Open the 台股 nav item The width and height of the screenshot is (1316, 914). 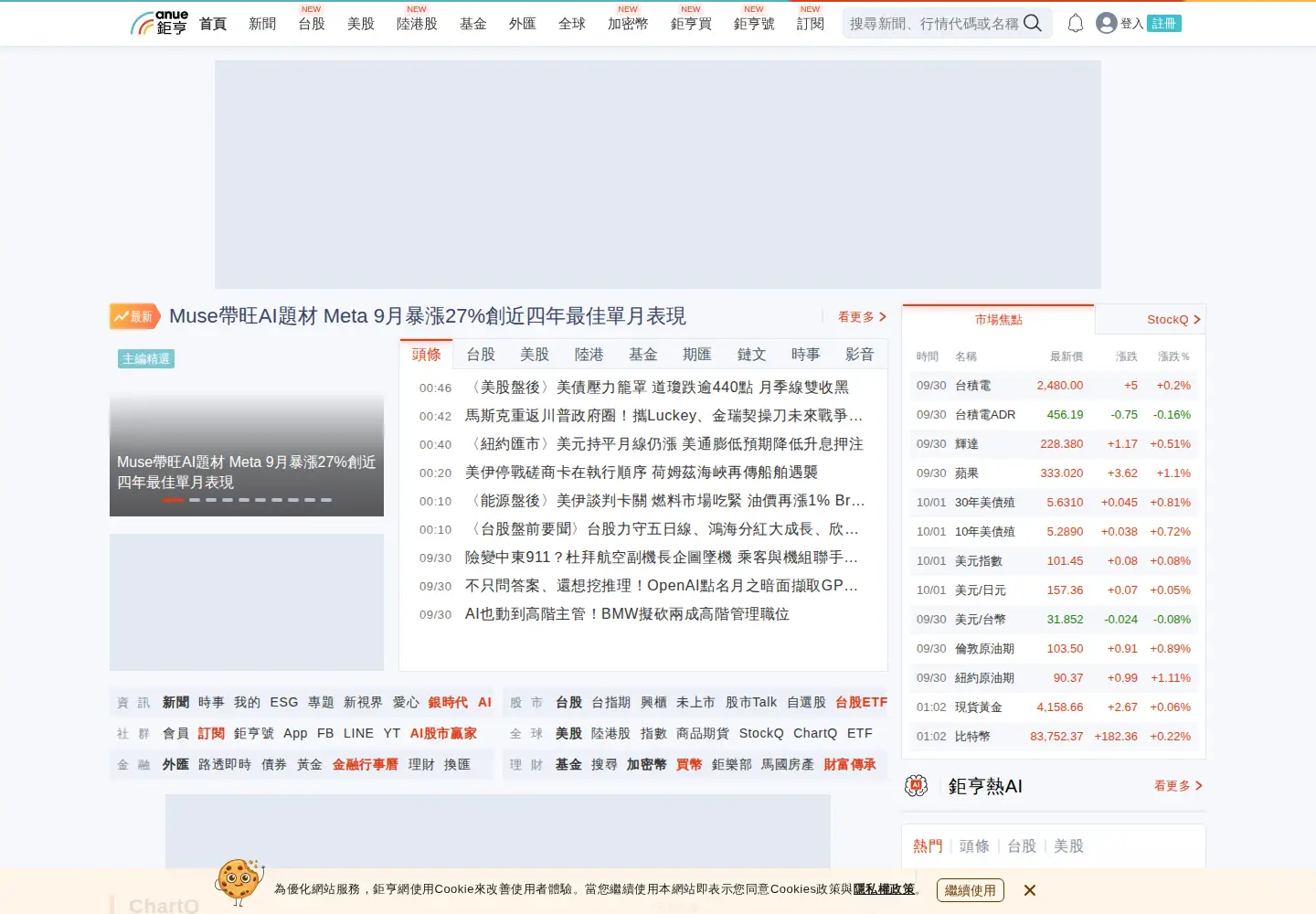(x=312, y=24)
